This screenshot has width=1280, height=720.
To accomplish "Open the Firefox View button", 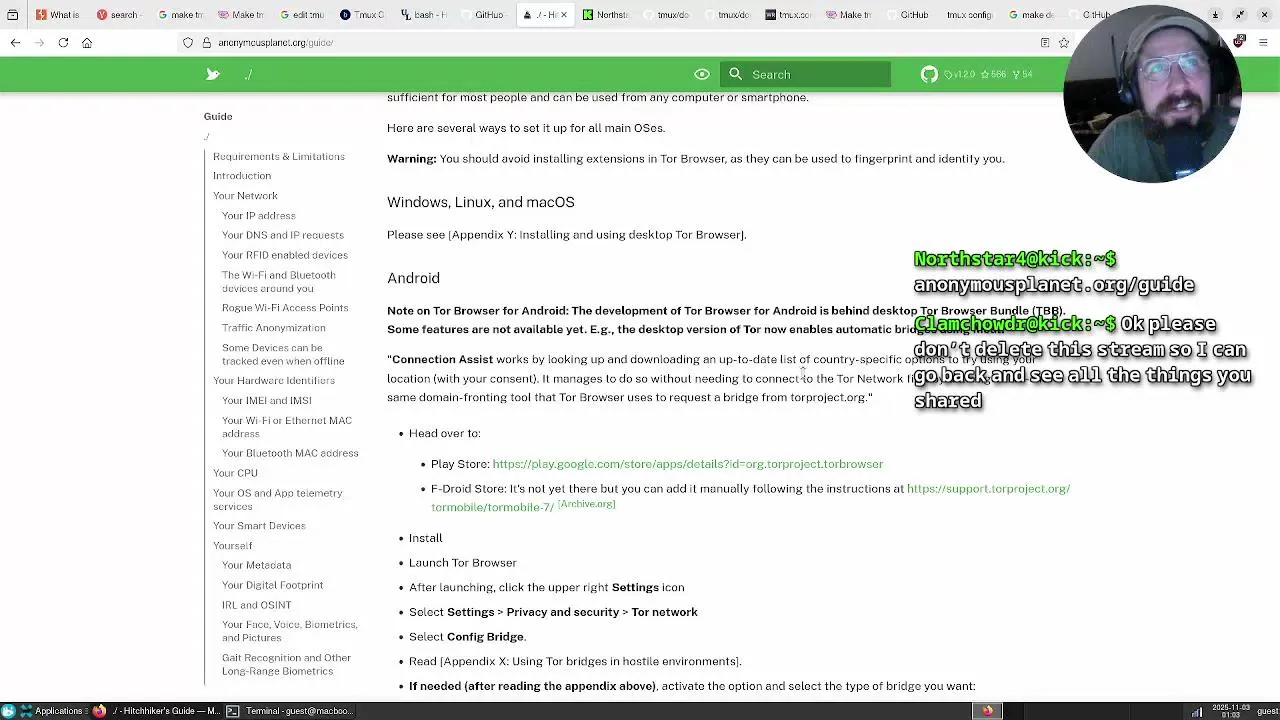I will (x=12, y=15).
